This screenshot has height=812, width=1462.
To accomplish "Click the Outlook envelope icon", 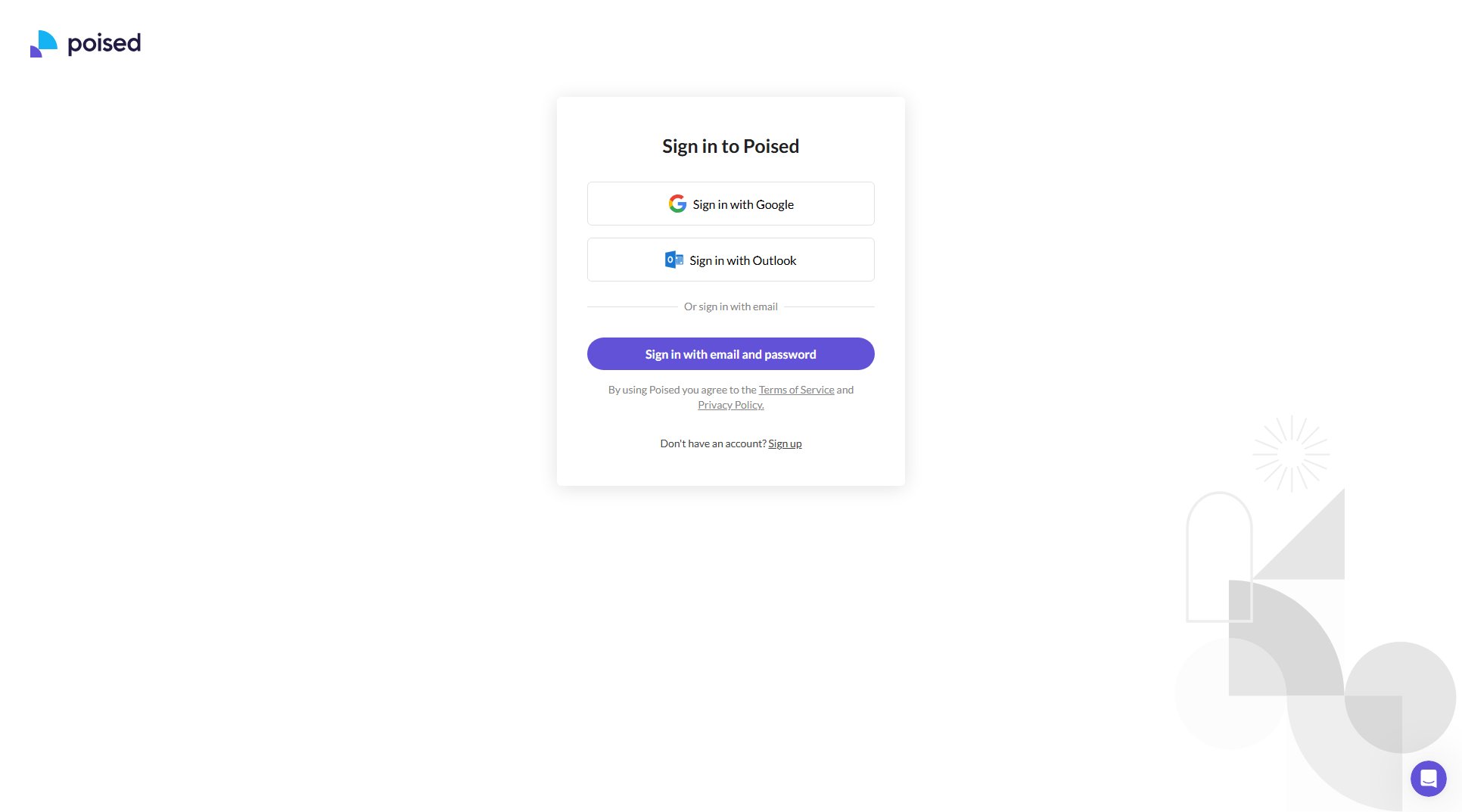I will pyautogui.click(x=673, y=260).
